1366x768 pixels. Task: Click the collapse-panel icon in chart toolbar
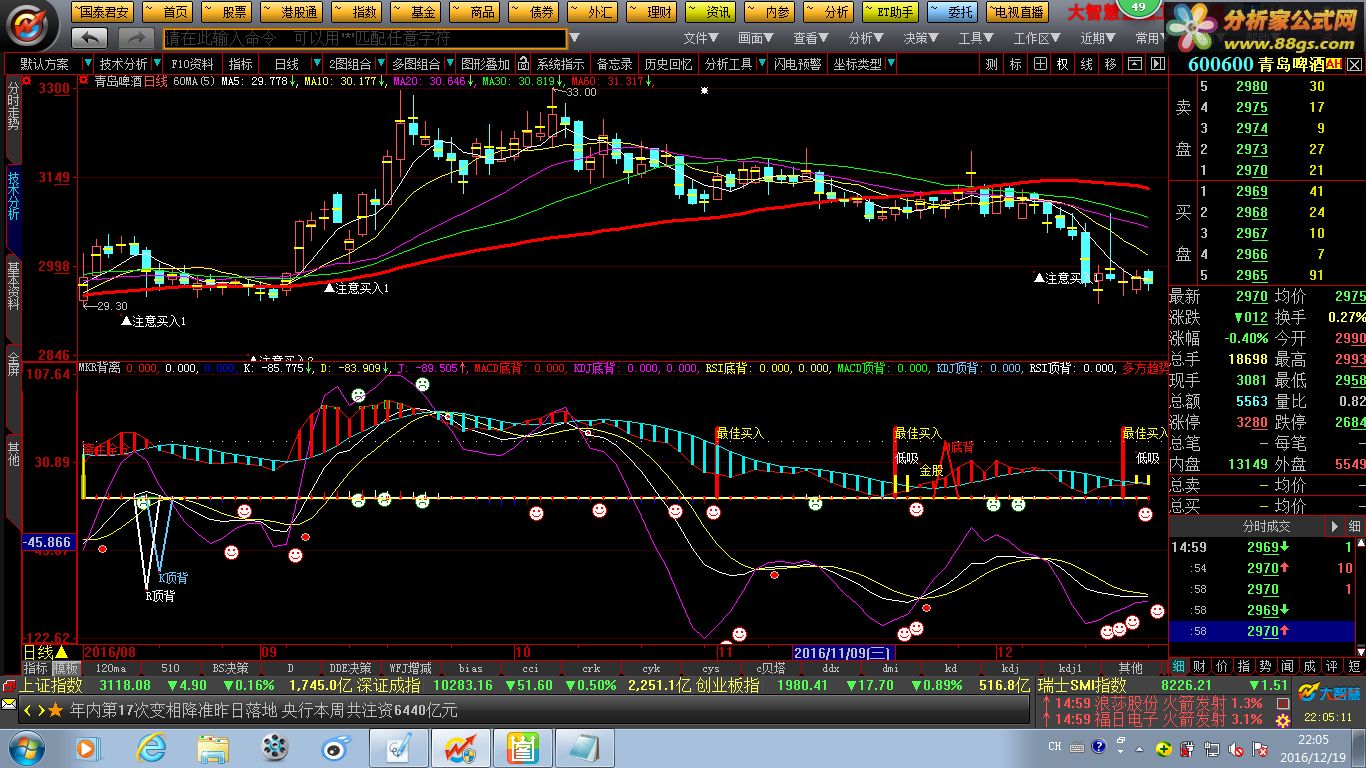(1134, 64)
